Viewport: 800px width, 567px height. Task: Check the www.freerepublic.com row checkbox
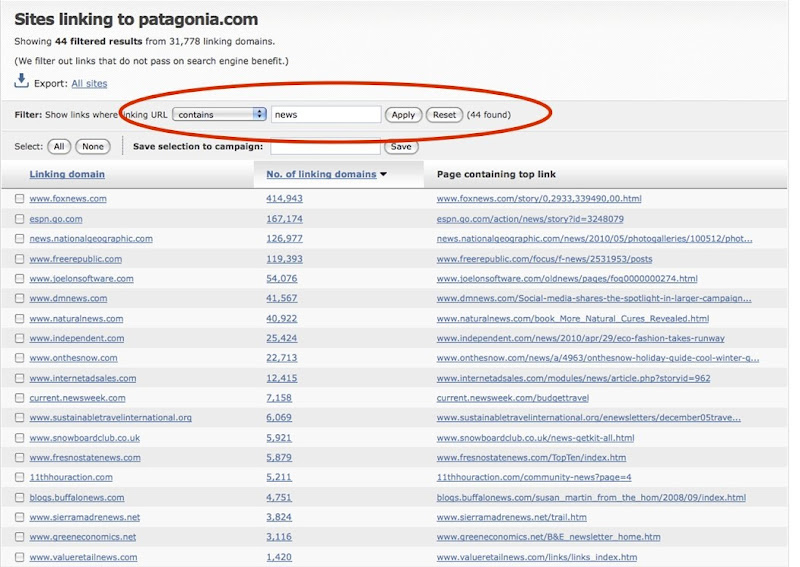pos(19,259)
